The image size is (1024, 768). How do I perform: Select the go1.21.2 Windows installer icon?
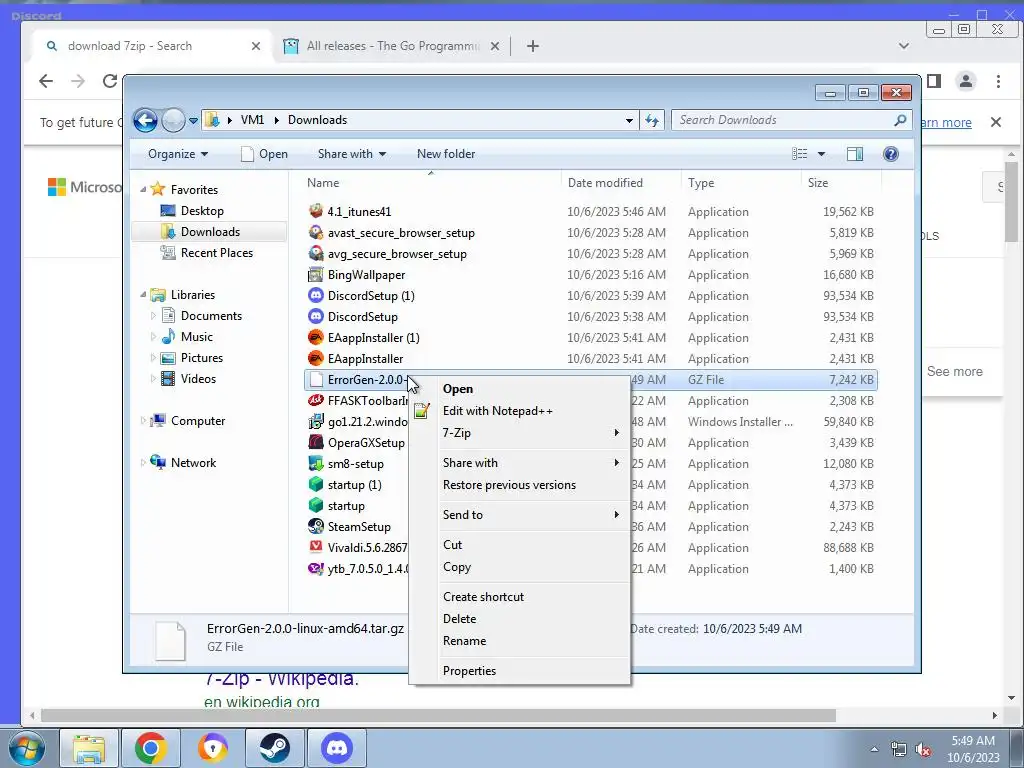[x=316, y=421]
